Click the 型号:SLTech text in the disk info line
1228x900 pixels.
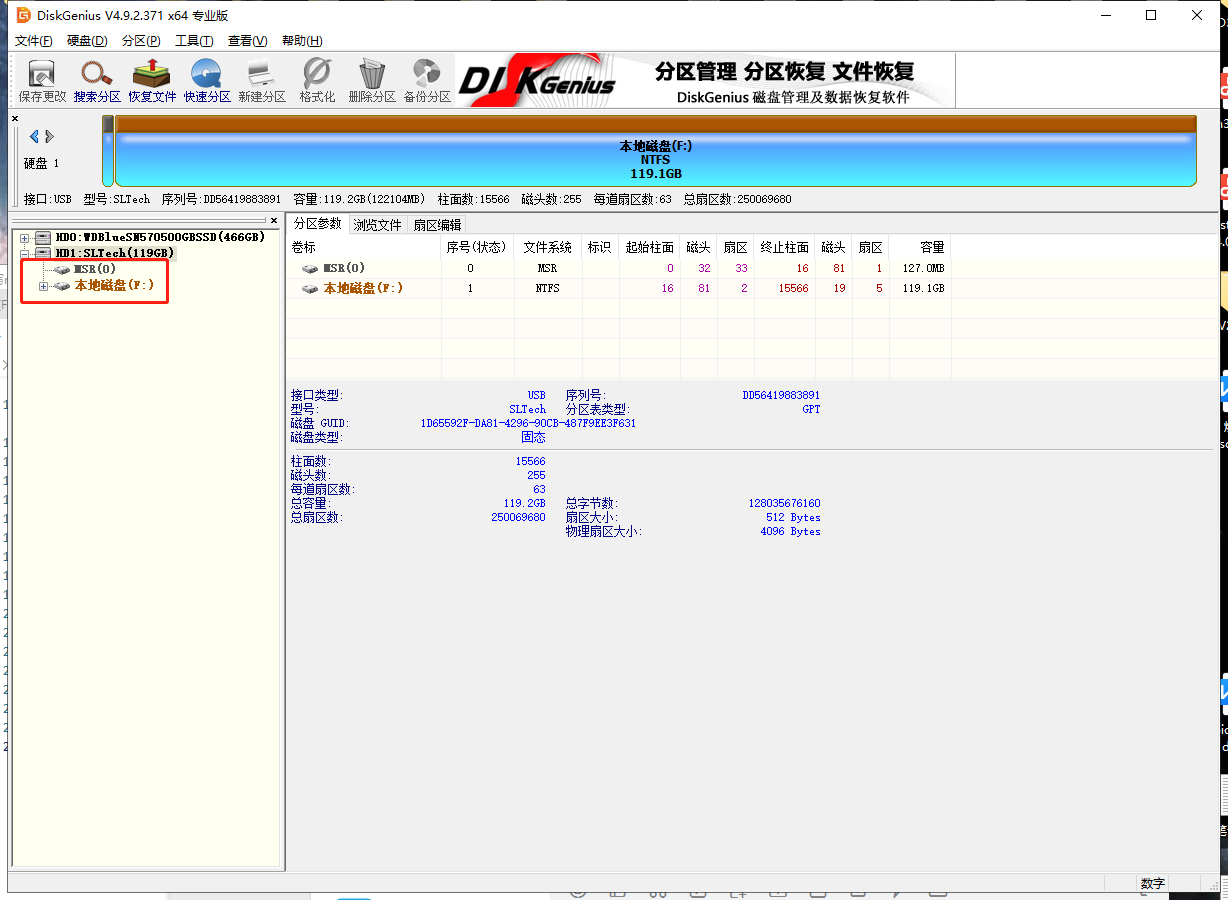pyautogui.click(x=117, y=199)
